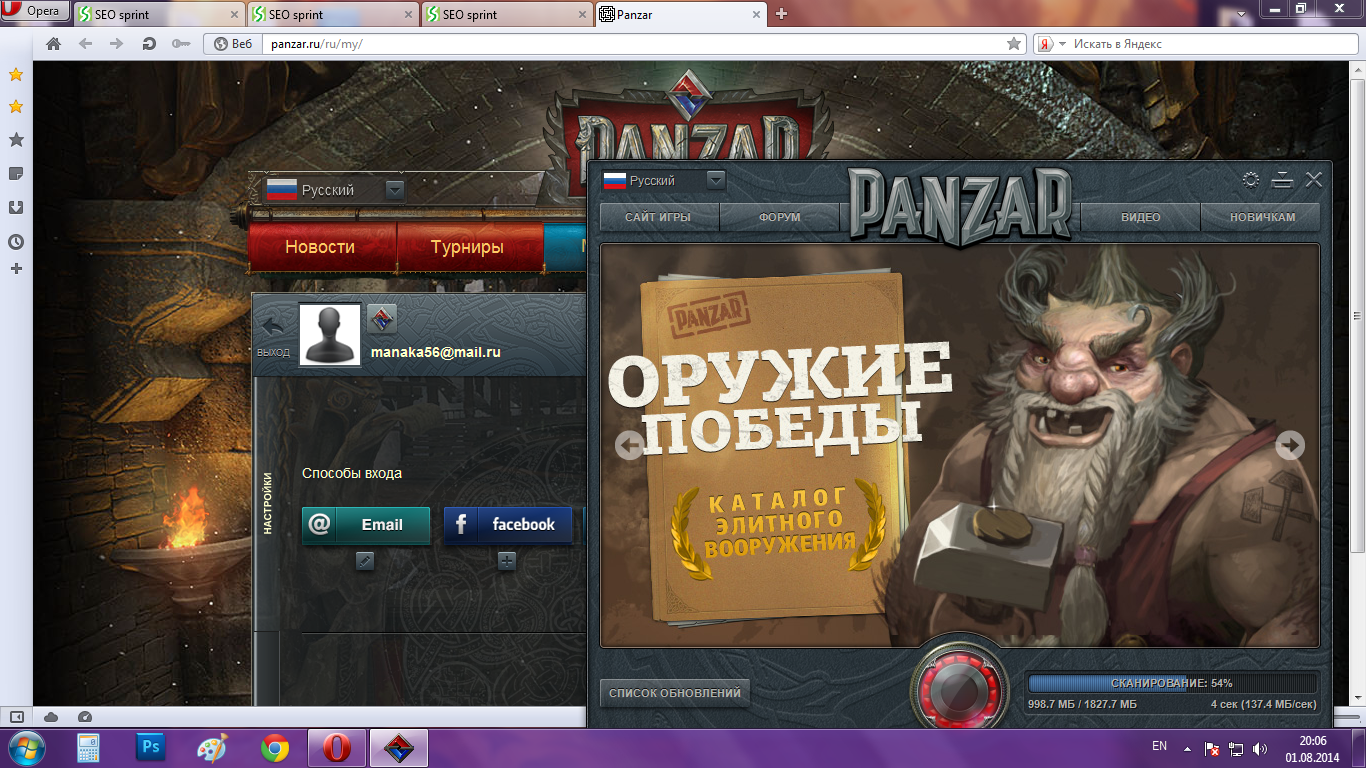Open the Турниры section on the website

(467, 247)
